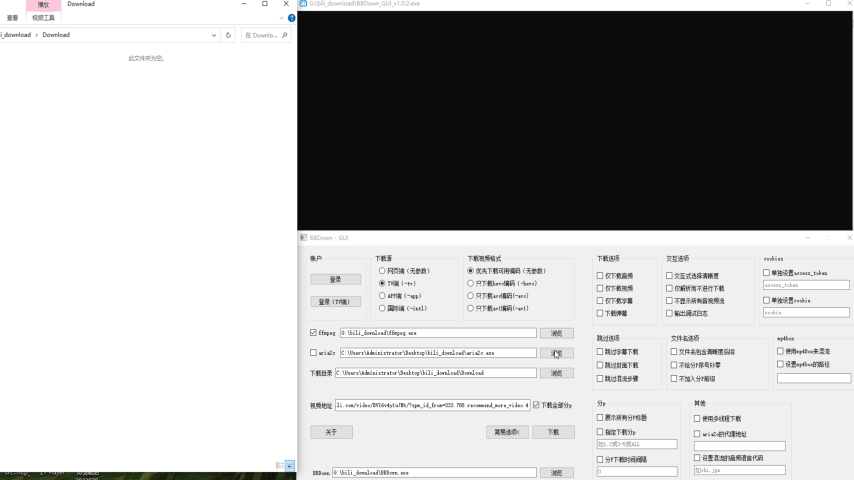Enable 文件名包含清晰度后缀 checkbox
The width and height of the screenshot is (854, 480).
674,352
